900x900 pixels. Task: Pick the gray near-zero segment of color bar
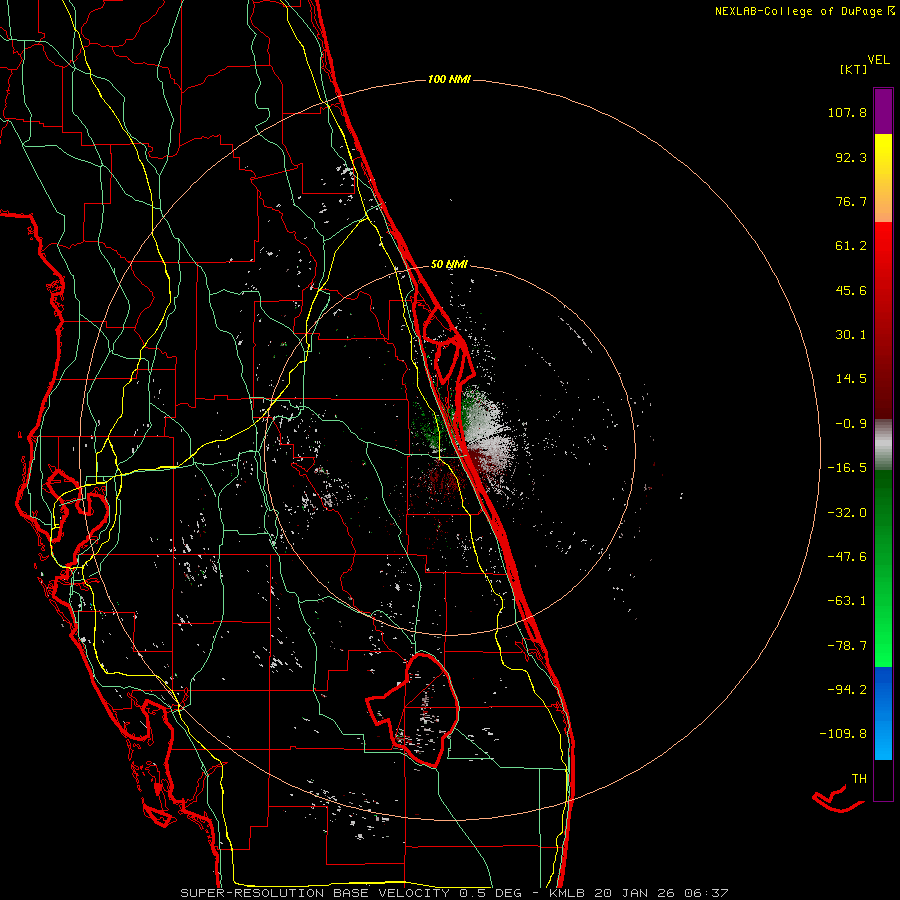click(883, 445)
